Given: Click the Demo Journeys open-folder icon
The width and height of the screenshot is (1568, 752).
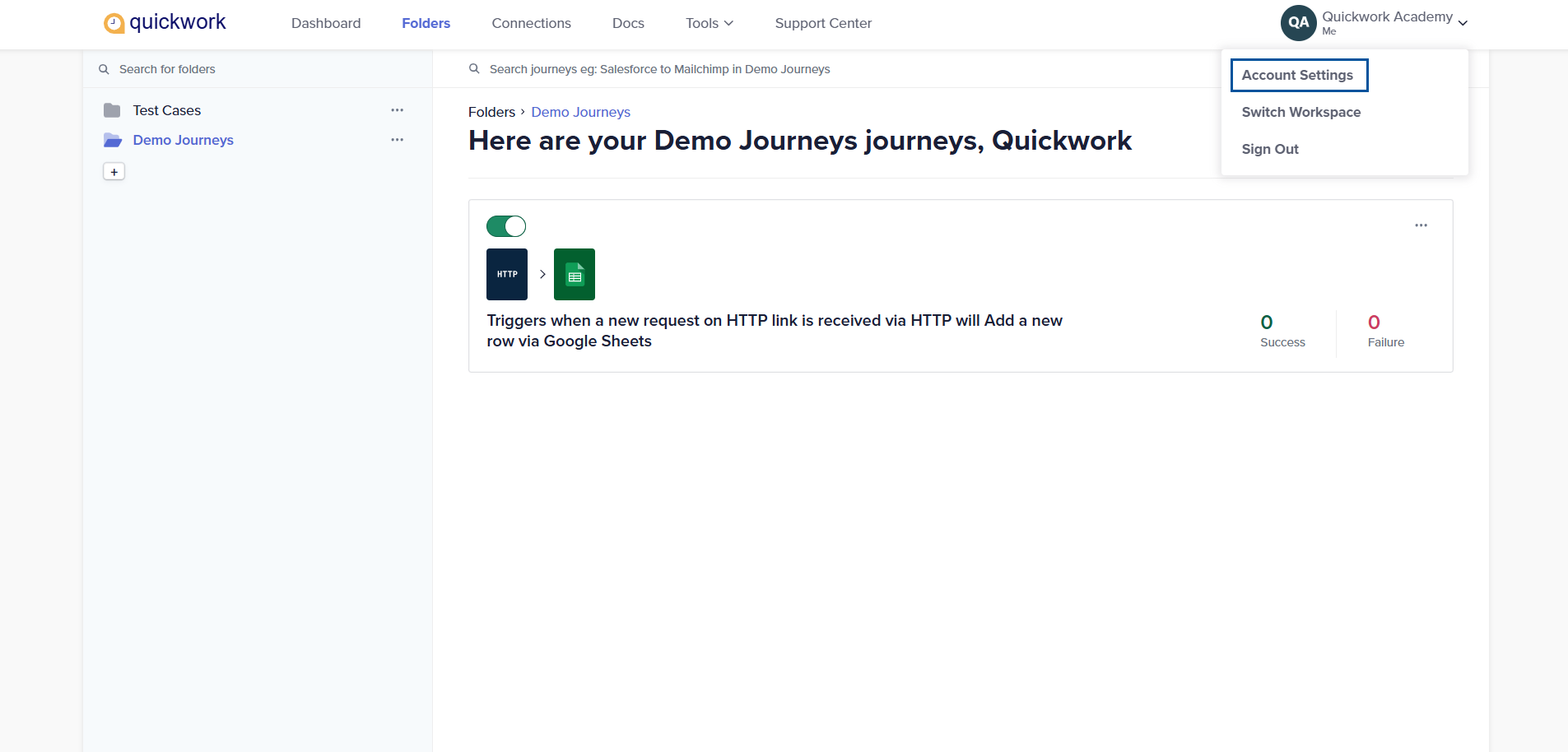Looking at the screenshot, I should tap(113, 140).
